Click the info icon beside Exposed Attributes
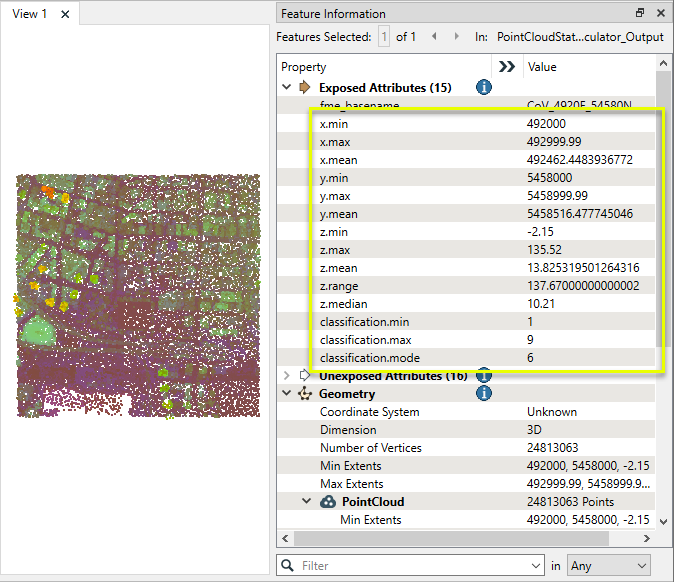This screenshot has height=582, width=674. [x=484, y=88]
